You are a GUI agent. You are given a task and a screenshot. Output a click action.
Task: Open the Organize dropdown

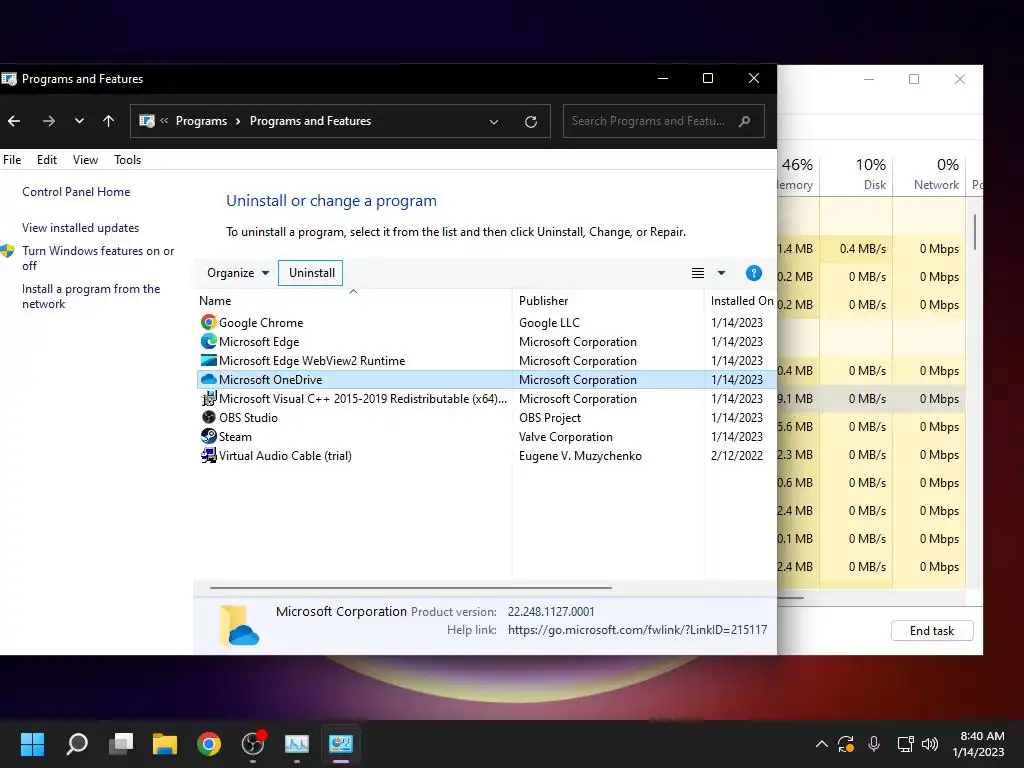pos(238,273)
